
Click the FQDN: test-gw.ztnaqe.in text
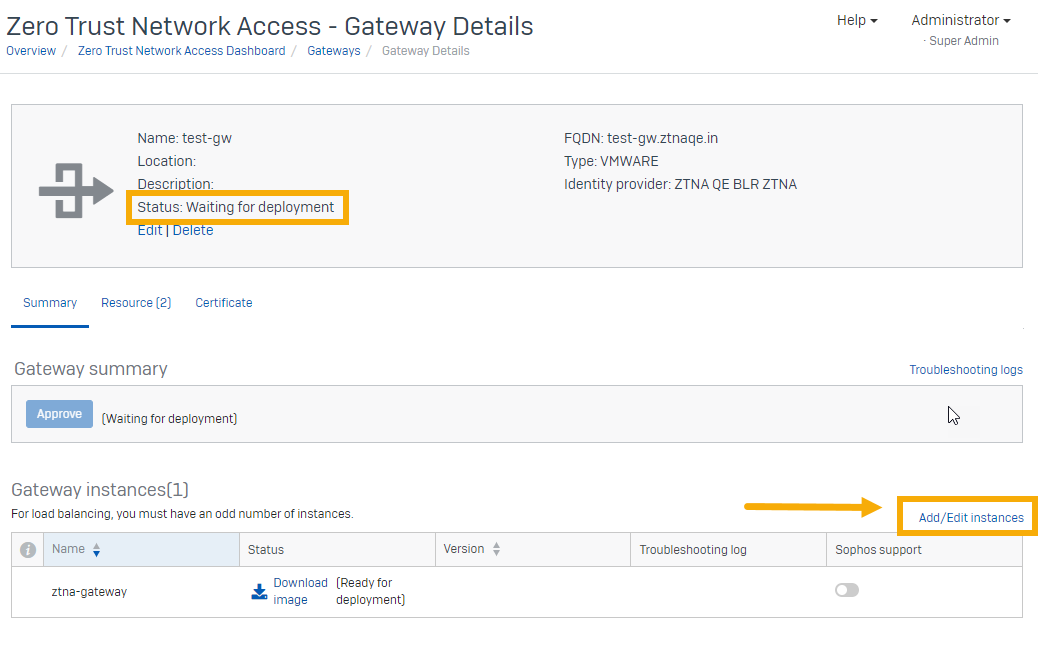click(x=641, y=139)
